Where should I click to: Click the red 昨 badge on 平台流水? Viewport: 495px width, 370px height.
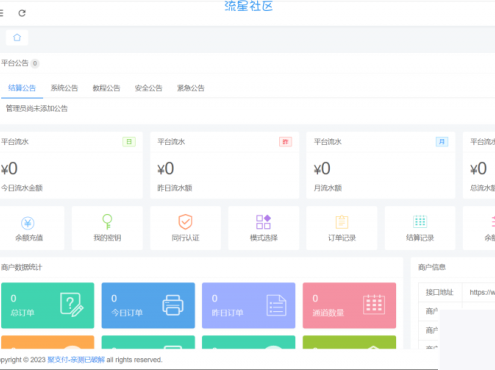(x=285, y=142)
